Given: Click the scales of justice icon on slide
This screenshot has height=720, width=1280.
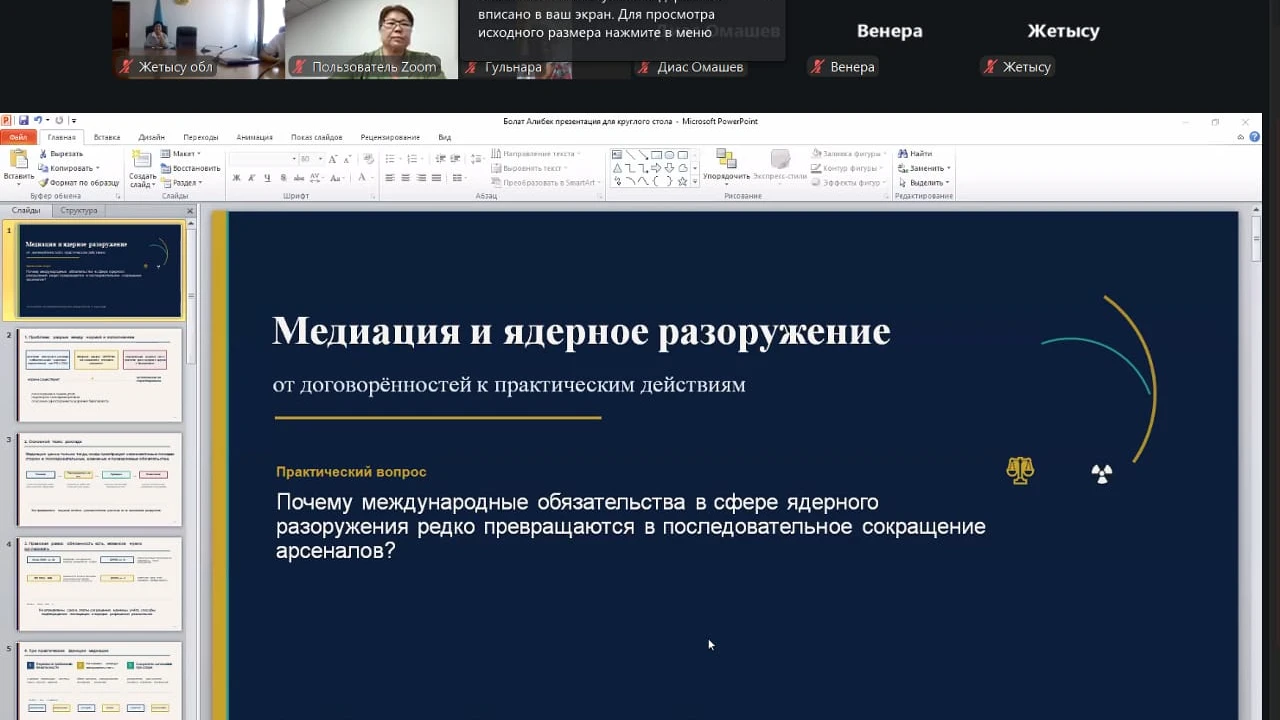Looking at the screenshot, I should (1020, 471).
